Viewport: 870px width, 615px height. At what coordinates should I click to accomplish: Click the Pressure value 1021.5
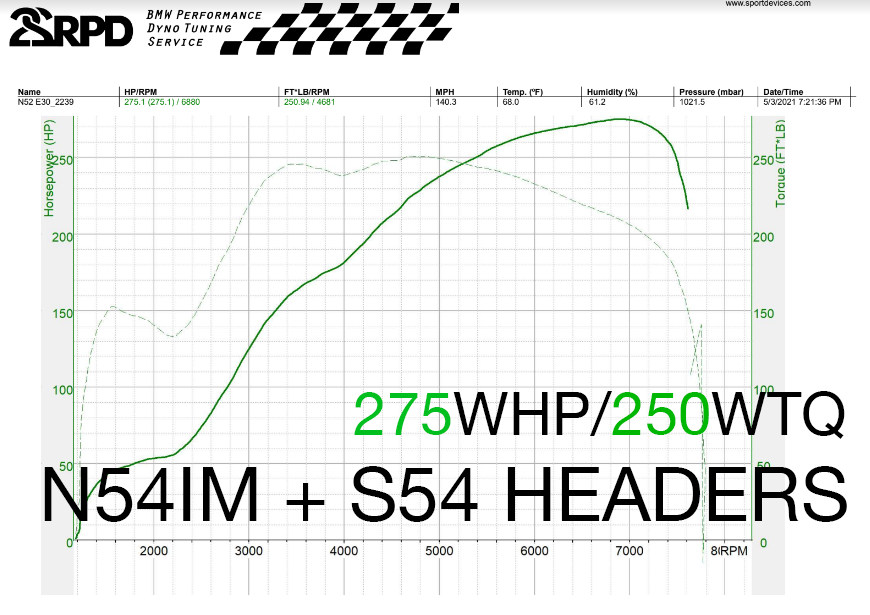[691, 101]
